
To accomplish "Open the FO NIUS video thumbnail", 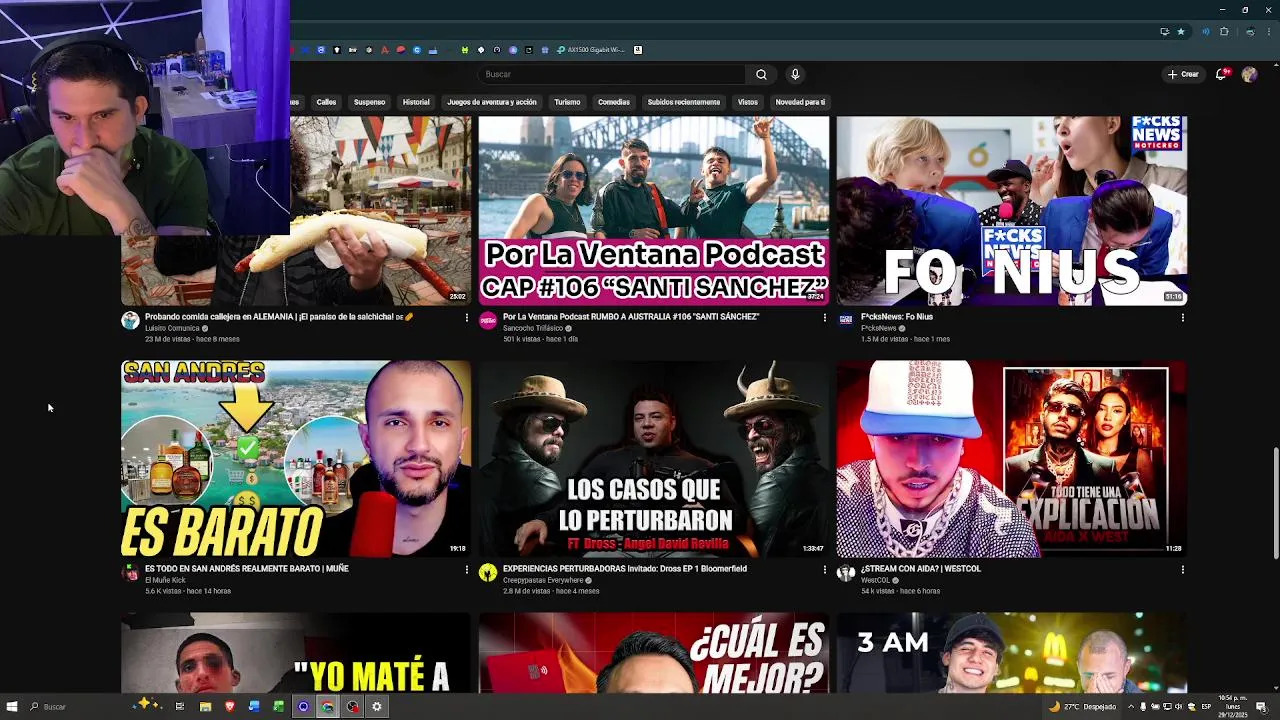I will point(1012,210).
